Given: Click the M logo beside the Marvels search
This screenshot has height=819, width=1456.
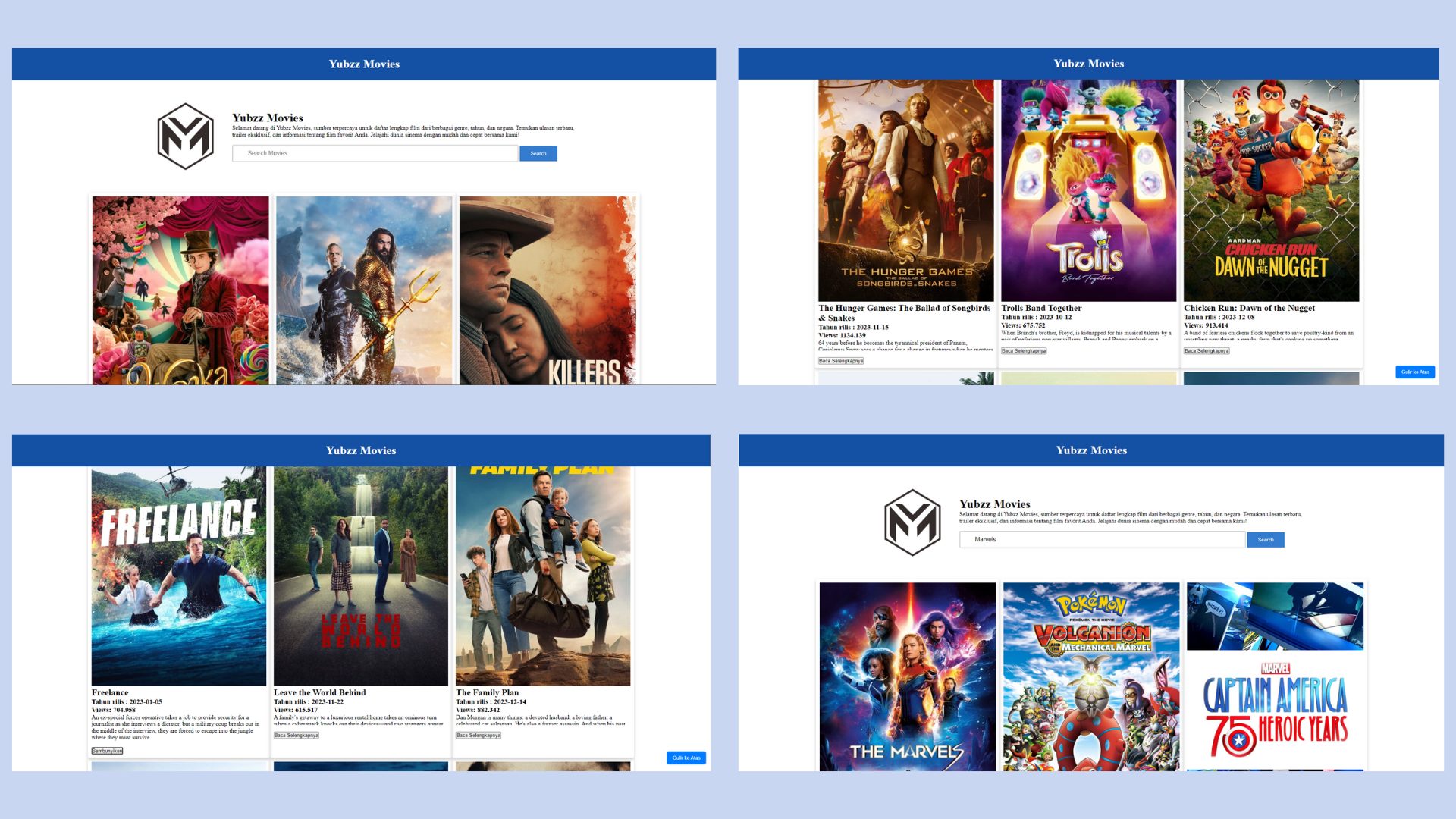Looking at the screenshot, I should tap(913, 522).
